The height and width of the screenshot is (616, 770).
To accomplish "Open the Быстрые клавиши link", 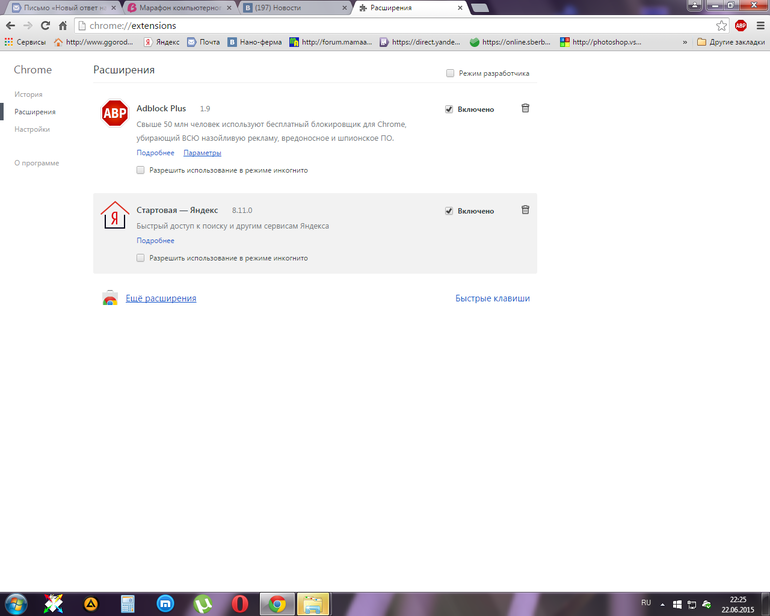I will (x=493, y=298).
